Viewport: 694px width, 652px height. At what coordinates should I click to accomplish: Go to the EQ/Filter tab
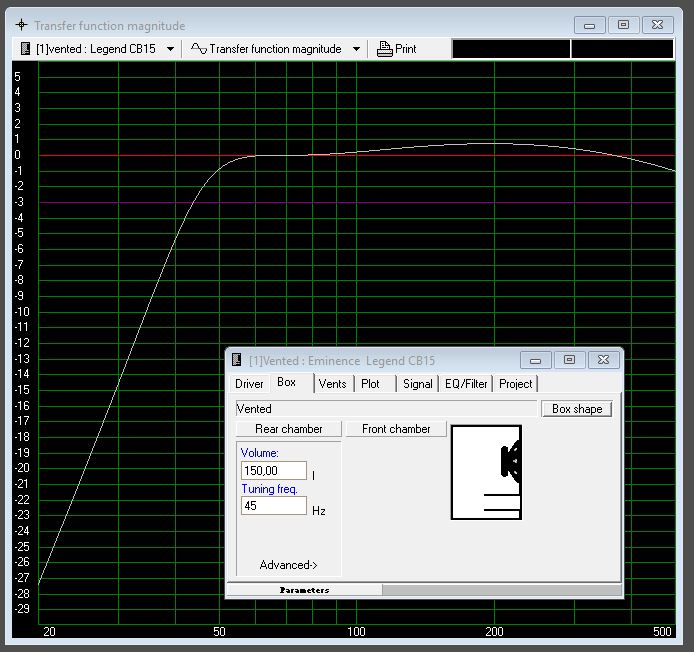[466, 384]
